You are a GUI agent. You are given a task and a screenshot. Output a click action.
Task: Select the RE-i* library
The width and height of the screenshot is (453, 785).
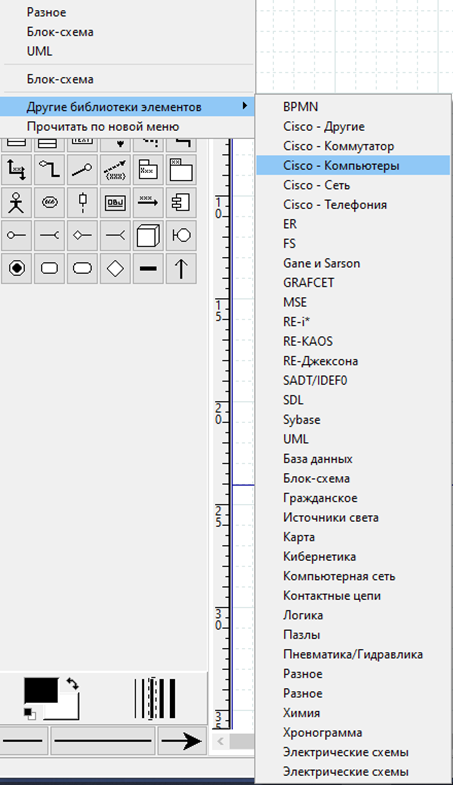pos(353,321)
